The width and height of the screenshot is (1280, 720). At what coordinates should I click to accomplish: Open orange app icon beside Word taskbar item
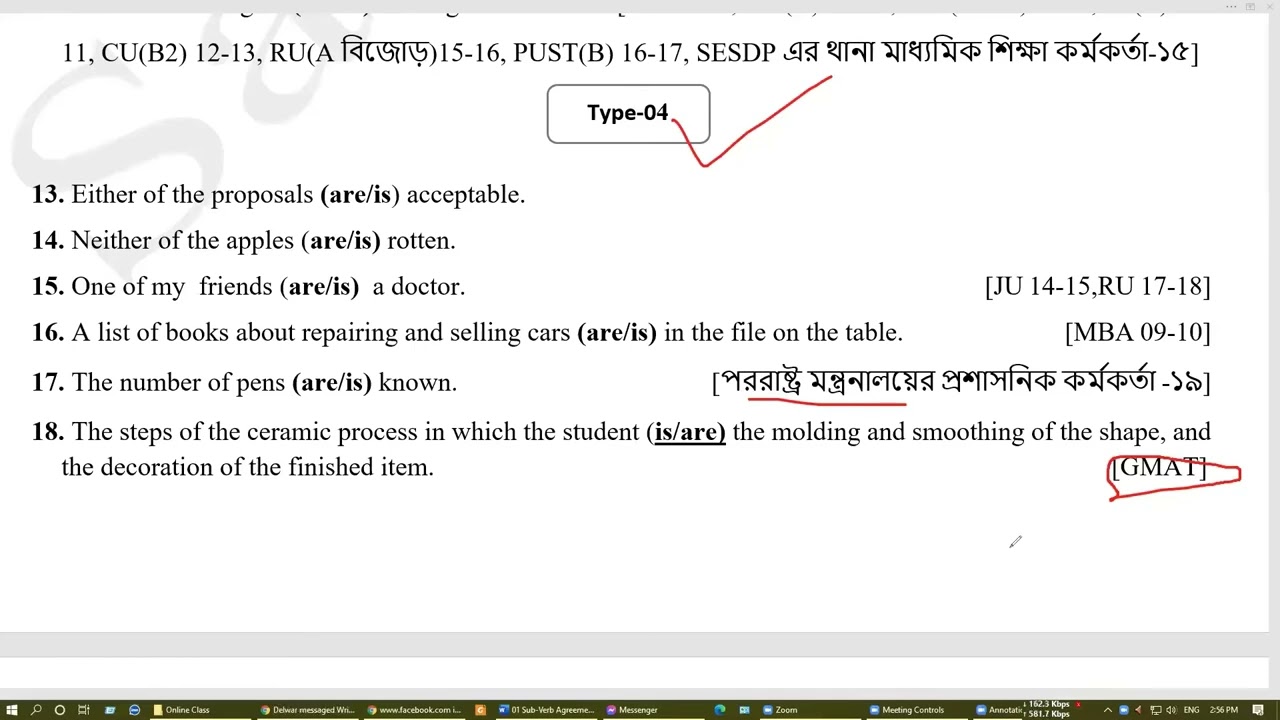click(480, 710)
